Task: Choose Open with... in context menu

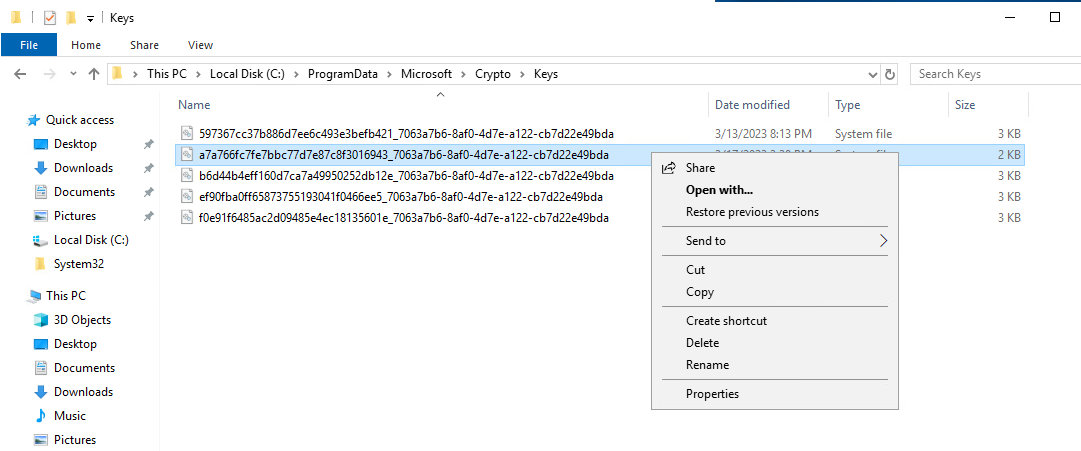Action: [x=775, y=190]
